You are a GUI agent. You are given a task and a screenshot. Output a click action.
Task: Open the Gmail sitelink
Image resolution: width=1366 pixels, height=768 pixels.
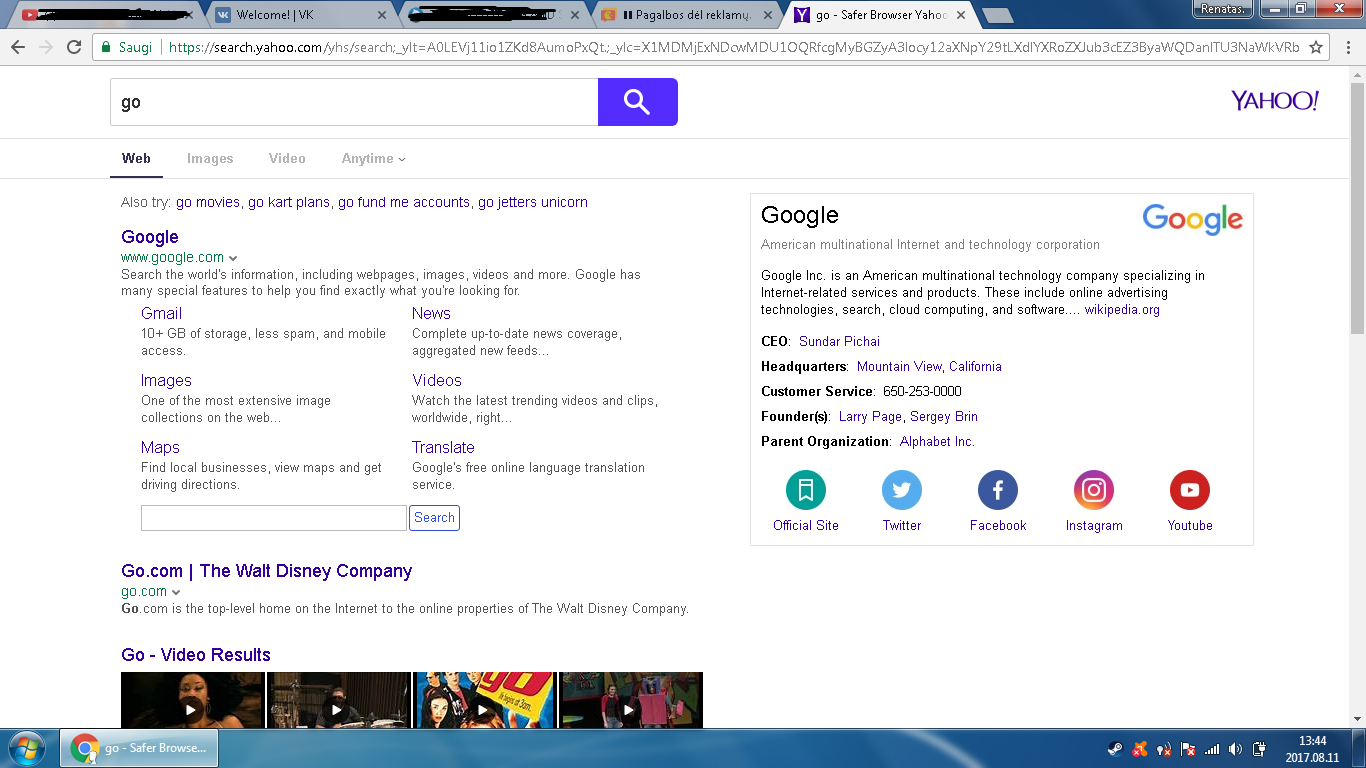pyautogui.click(x=161, y=313)
